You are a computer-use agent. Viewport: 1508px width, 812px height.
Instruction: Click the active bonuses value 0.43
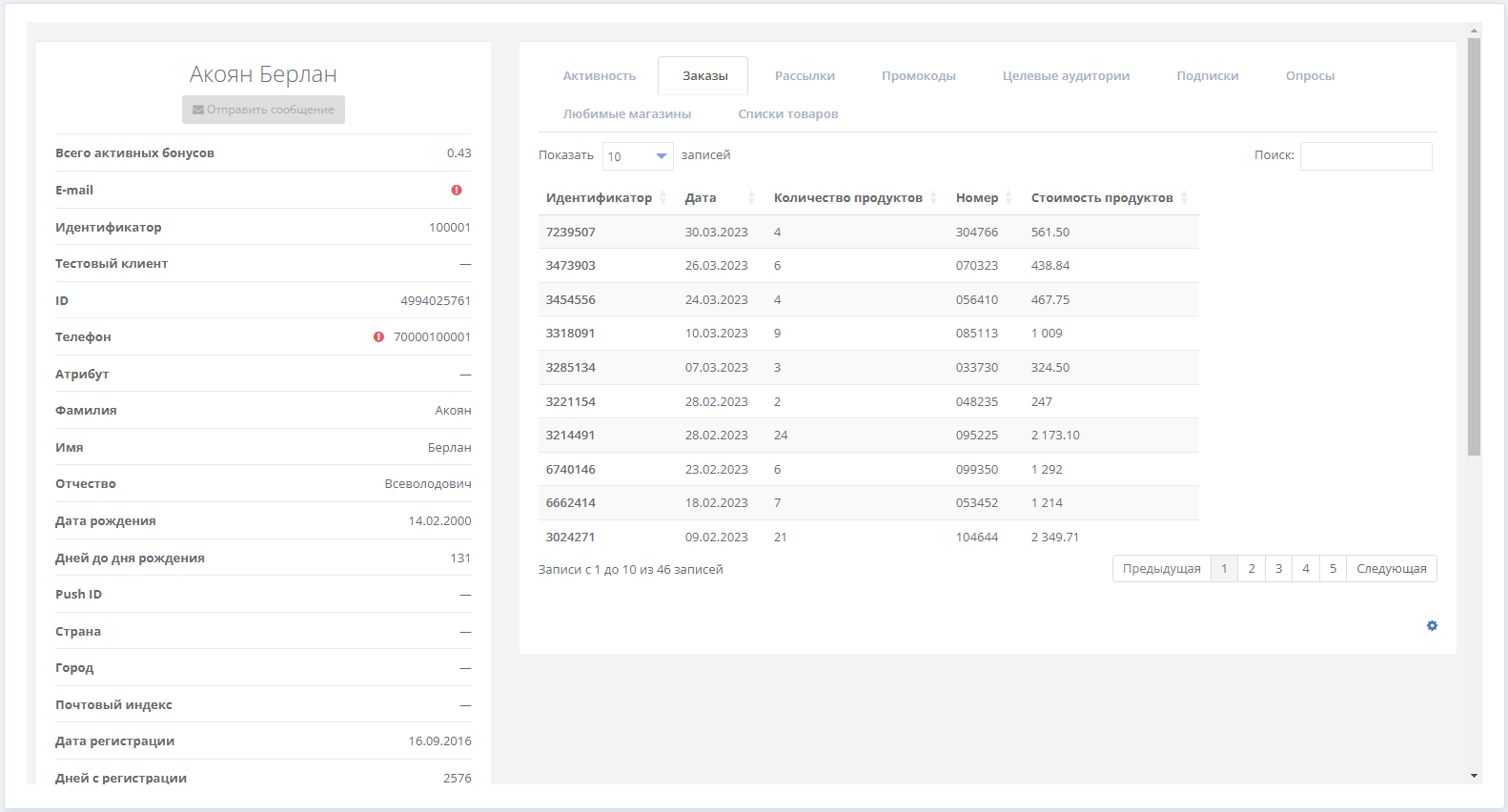[459, 153]
